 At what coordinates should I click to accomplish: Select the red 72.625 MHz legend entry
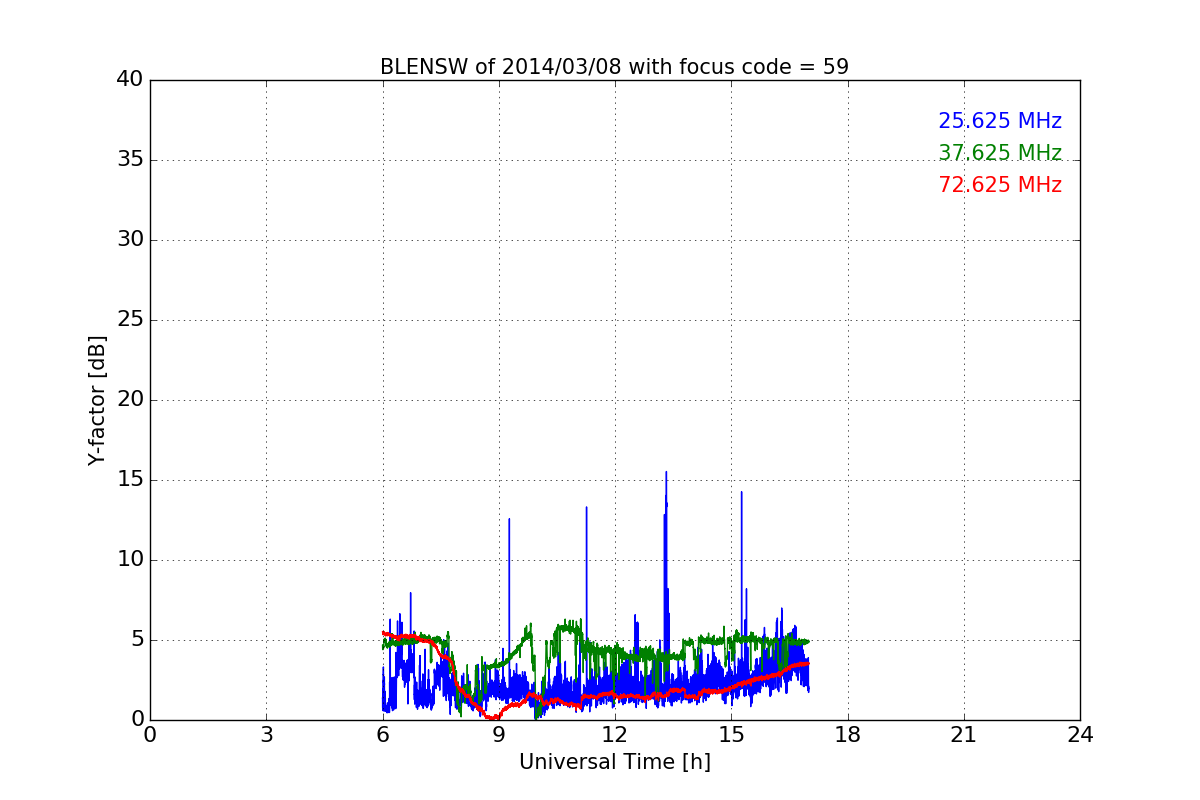[x=999, y=185]
